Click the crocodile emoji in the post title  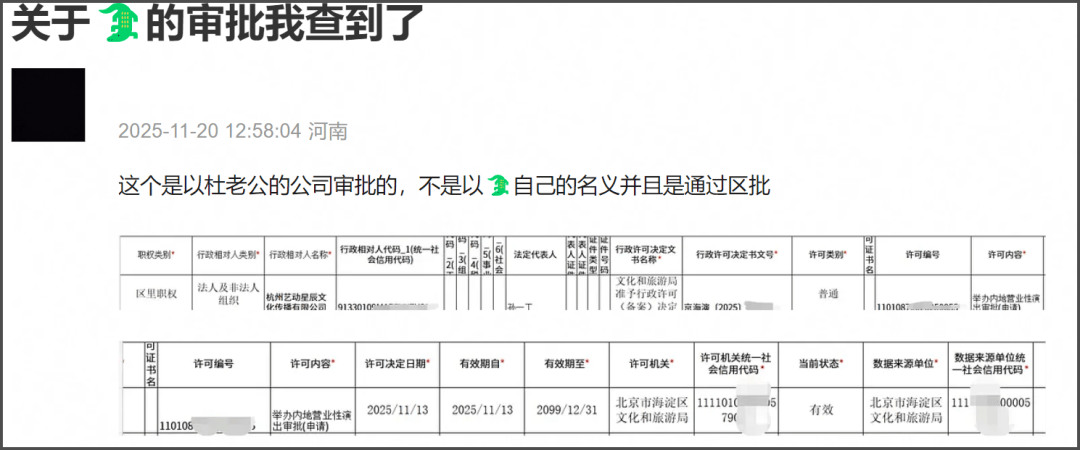(120, 25)
